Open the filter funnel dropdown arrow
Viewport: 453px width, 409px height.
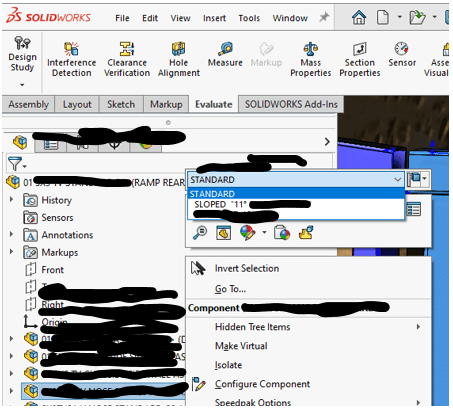click(25, 166)
